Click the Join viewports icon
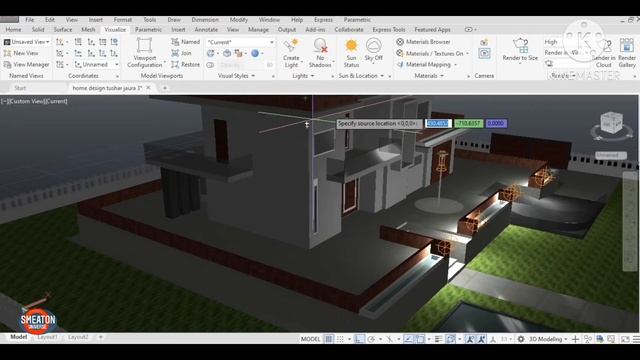This screenshot has height=360, width=640. click(x=175, y=53)
